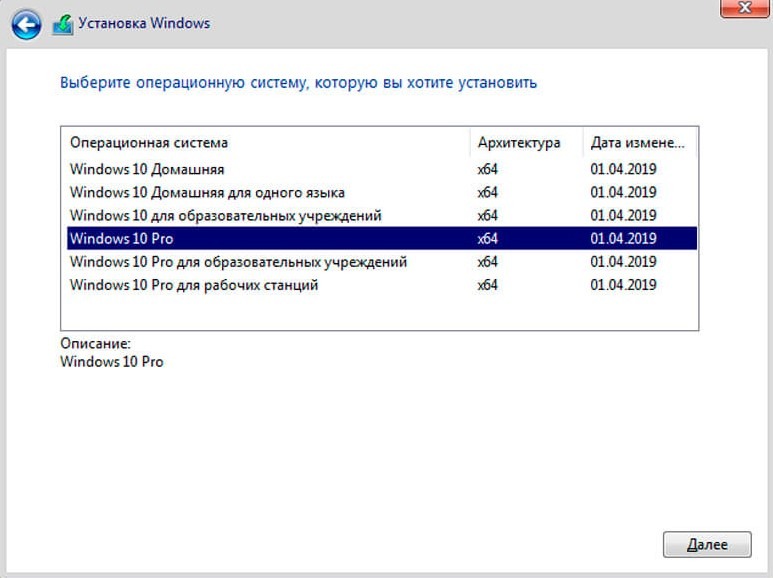Select Windows 10 для образовательных учреждений

(x=382, y=216)
